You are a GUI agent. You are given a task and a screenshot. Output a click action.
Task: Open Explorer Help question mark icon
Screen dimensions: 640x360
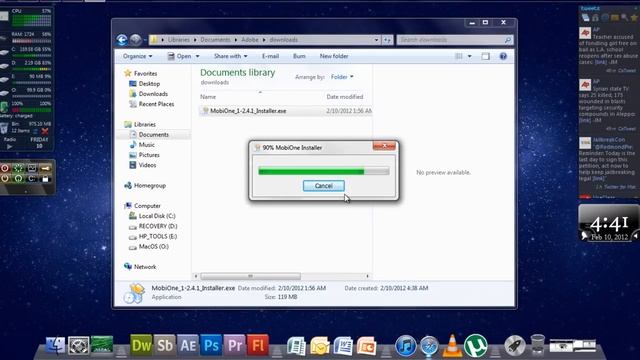503,56
